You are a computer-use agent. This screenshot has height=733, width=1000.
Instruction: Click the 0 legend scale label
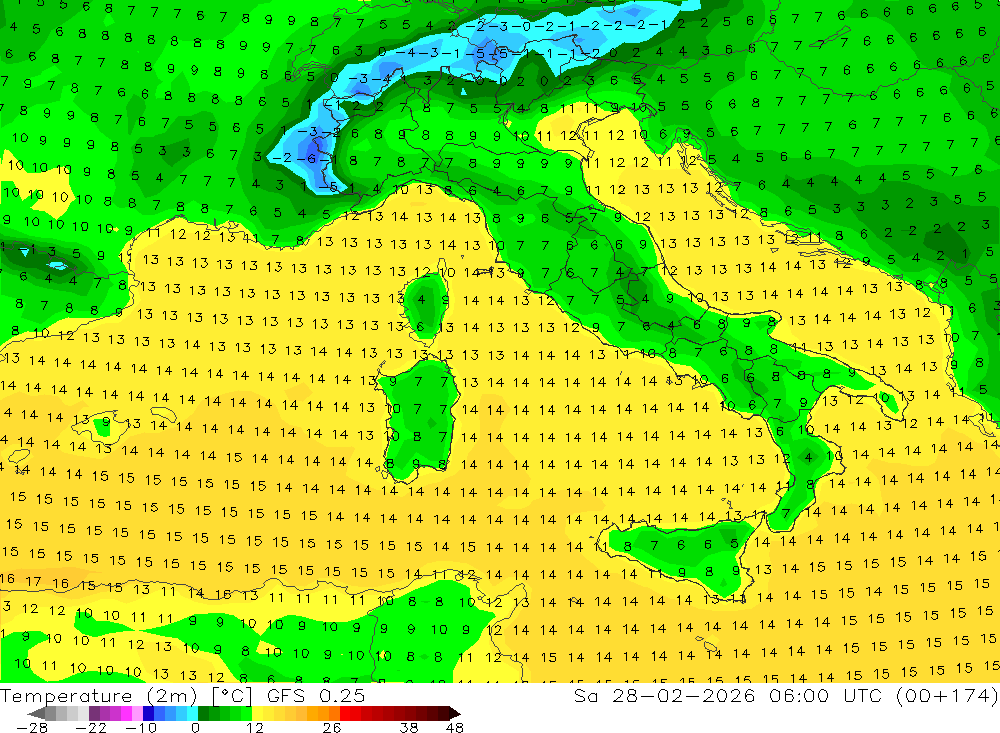pos(196,727)
